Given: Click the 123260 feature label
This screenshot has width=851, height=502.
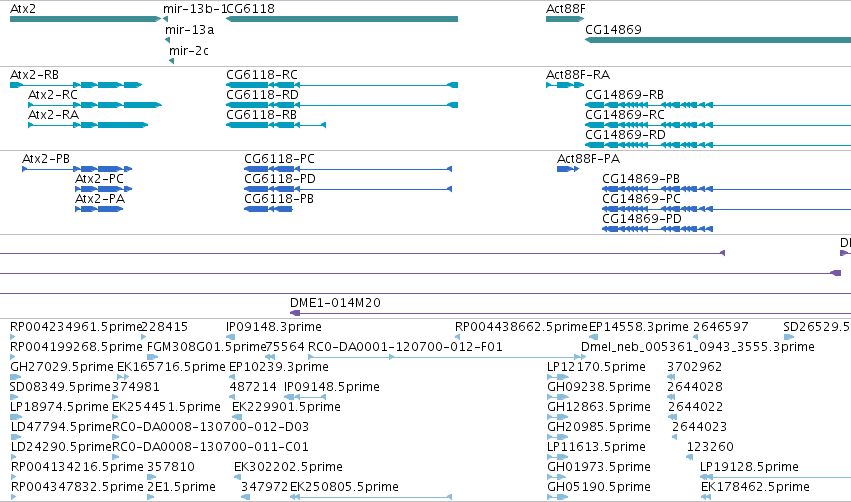Looking at the screenshot, I should tap(710, 447).
